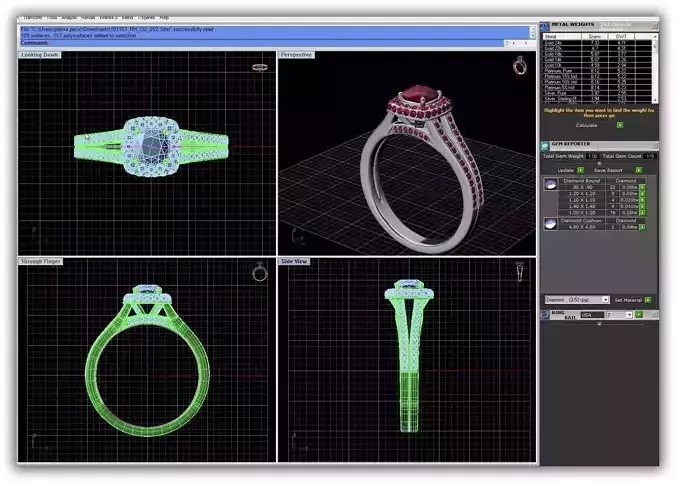
Task: Click the halo setting in Looking Down viewport
Action: 152,146
